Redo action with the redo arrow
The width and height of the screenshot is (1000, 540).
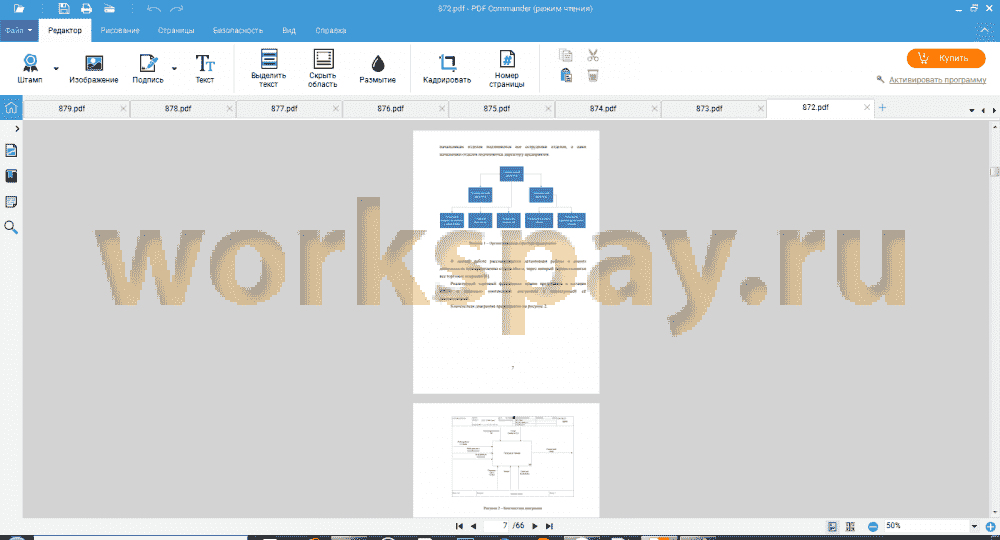pyautogui.click(x=177, y=9)
